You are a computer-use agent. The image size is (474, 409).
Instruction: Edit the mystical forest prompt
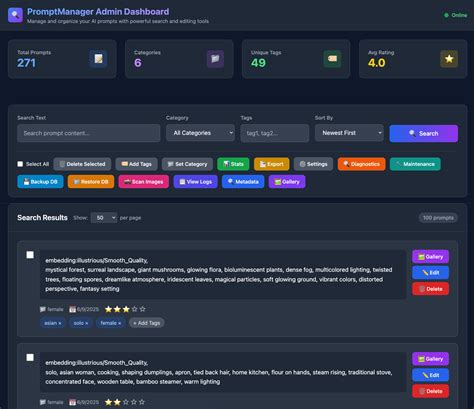(430, 273)
